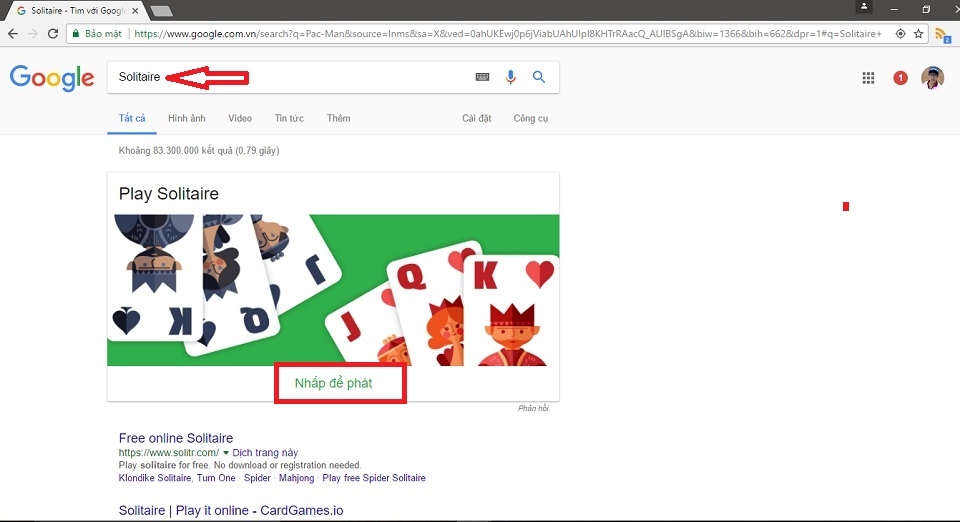Bookmark this page with the star icon
The height and width of the screenshot is (522, 960).
918,34
